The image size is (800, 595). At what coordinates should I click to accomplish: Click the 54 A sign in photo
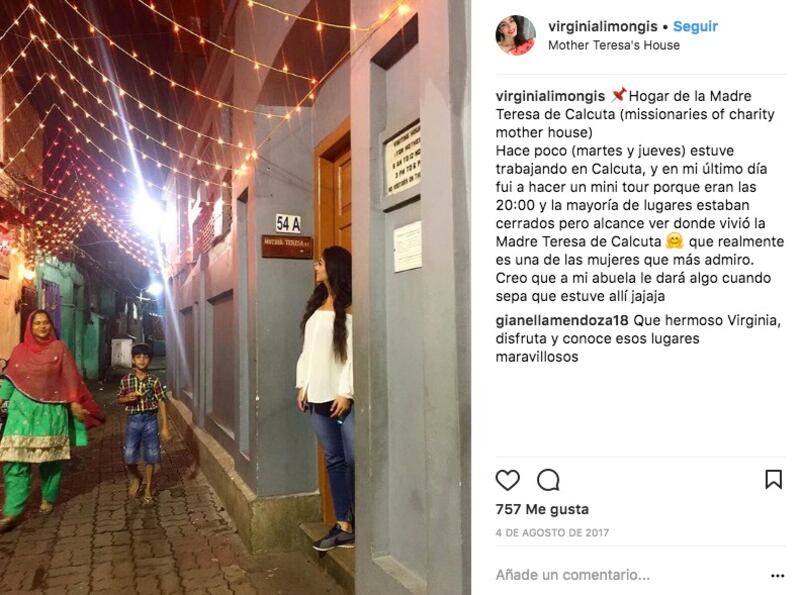click(x=288, y=224)
